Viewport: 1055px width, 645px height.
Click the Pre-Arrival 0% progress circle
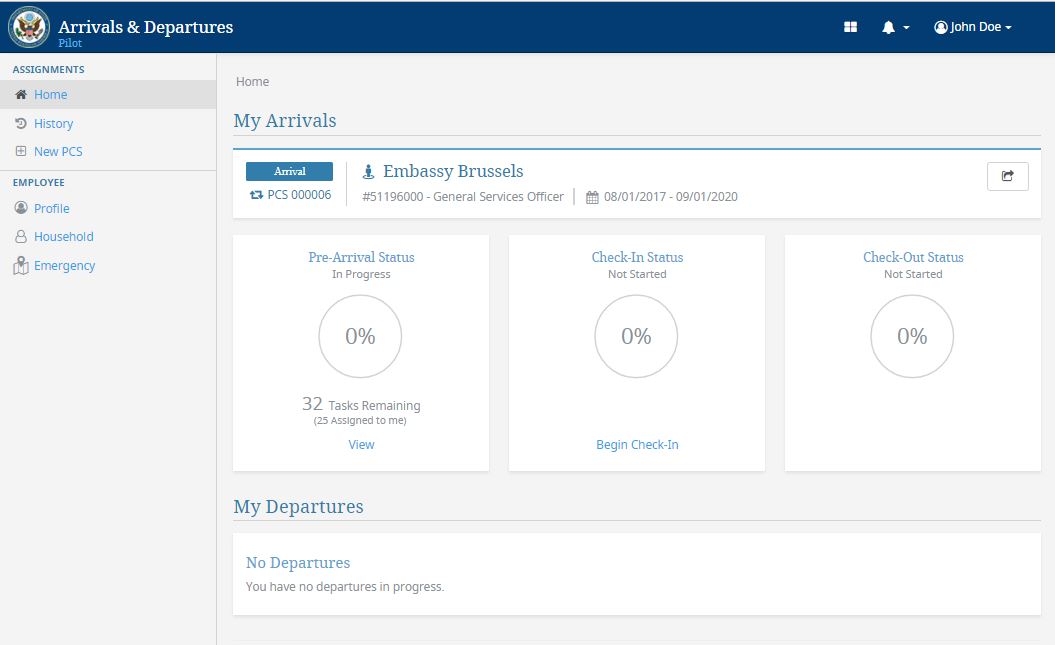tap(360, 336)
